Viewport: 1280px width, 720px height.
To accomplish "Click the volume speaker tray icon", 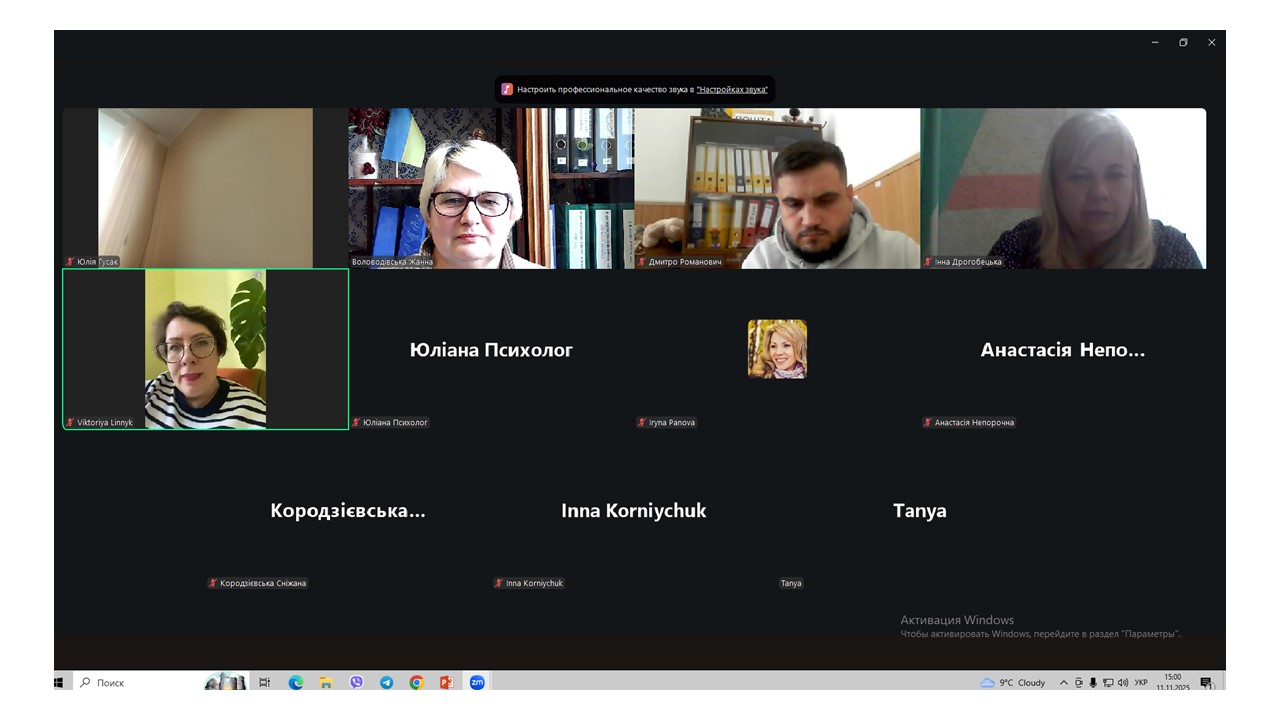I will 1122,683.
